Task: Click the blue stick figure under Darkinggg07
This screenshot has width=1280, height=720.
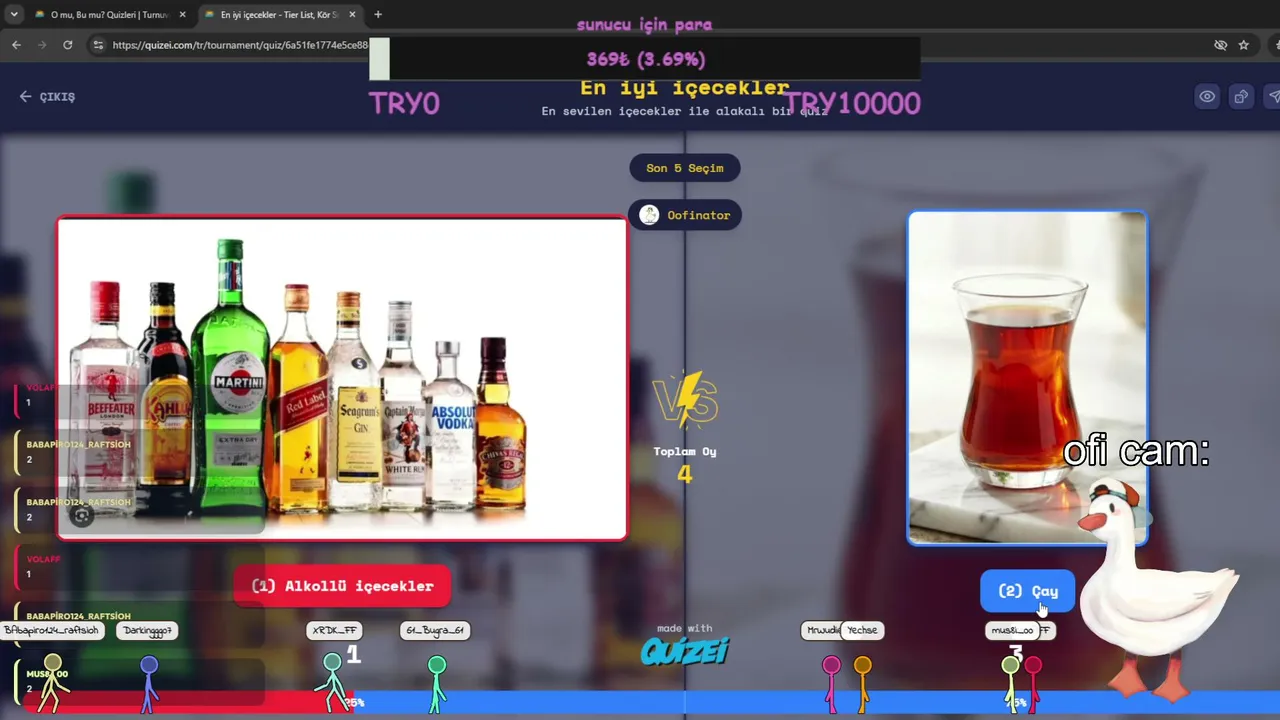Action: 149,683
